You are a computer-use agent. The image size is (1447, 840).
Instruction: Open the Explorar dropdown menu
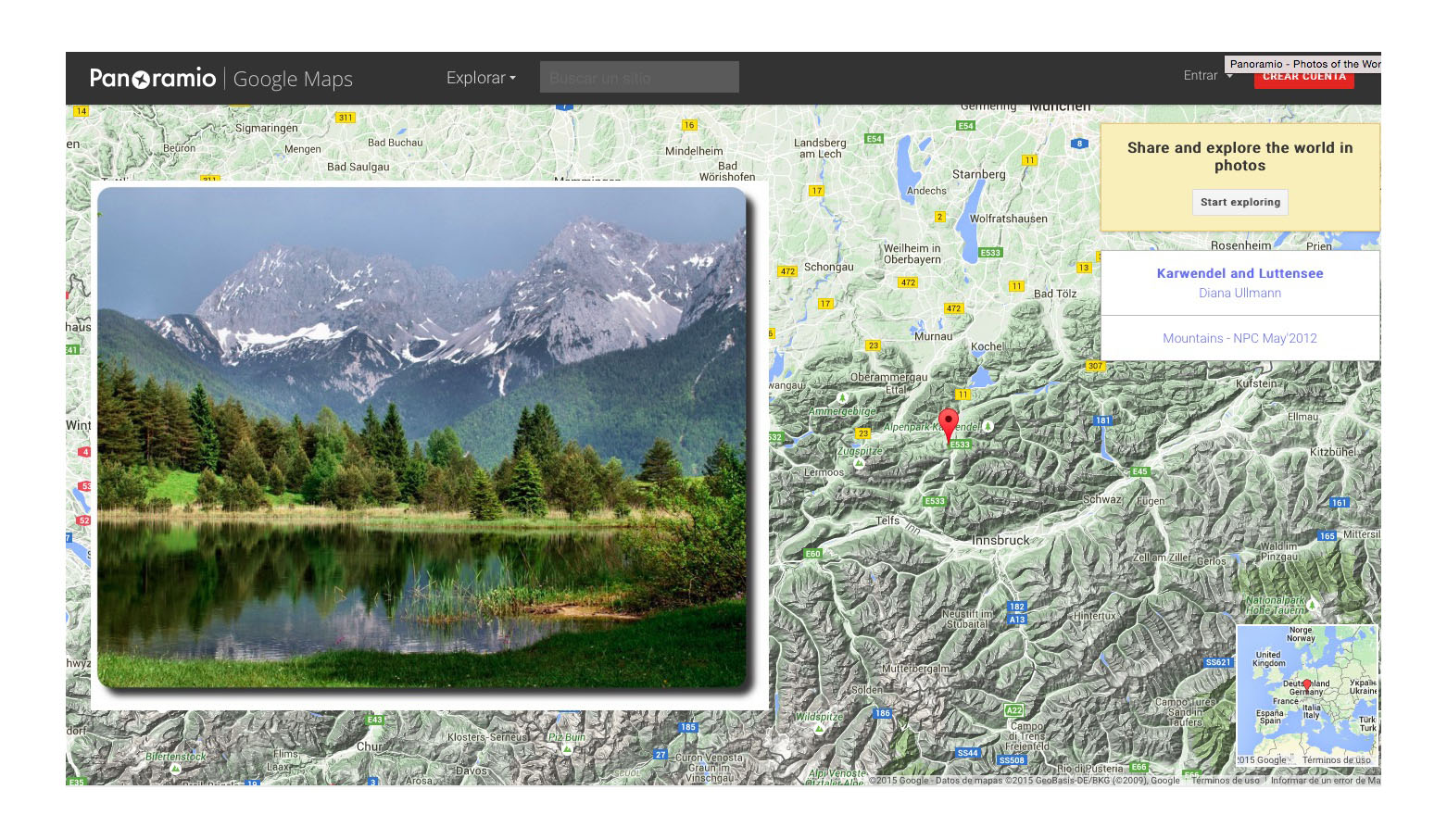click(481, 78)
